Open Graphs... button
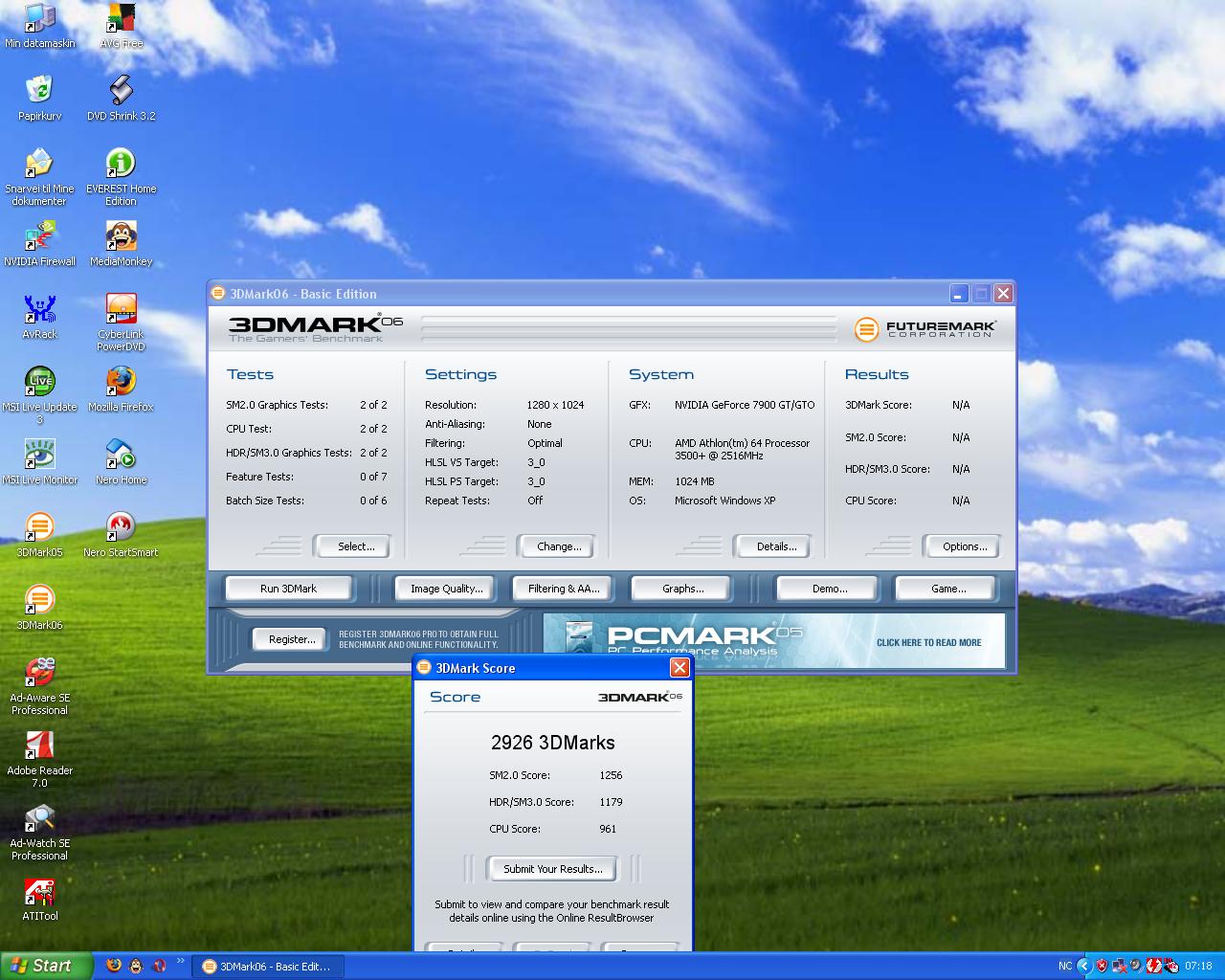This screenshot has width=1225, height=980. pos(682,589)
